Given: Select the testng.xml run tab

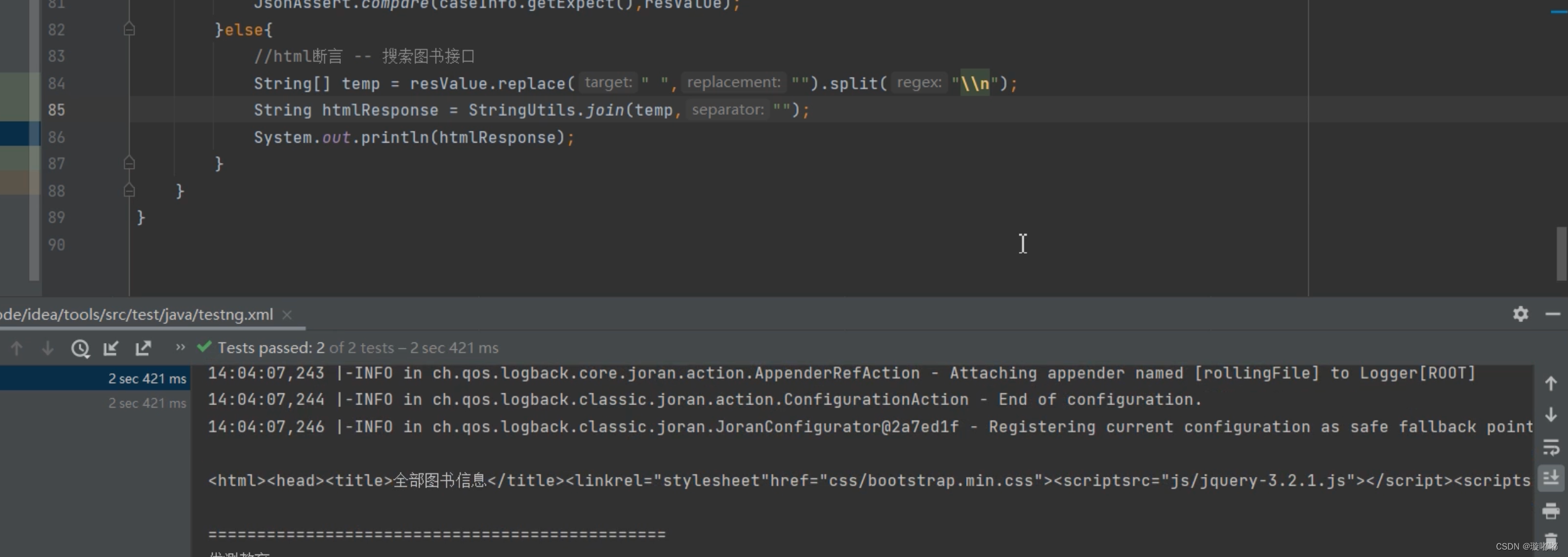Looking at the screenshot, I should tap(136, 314).
